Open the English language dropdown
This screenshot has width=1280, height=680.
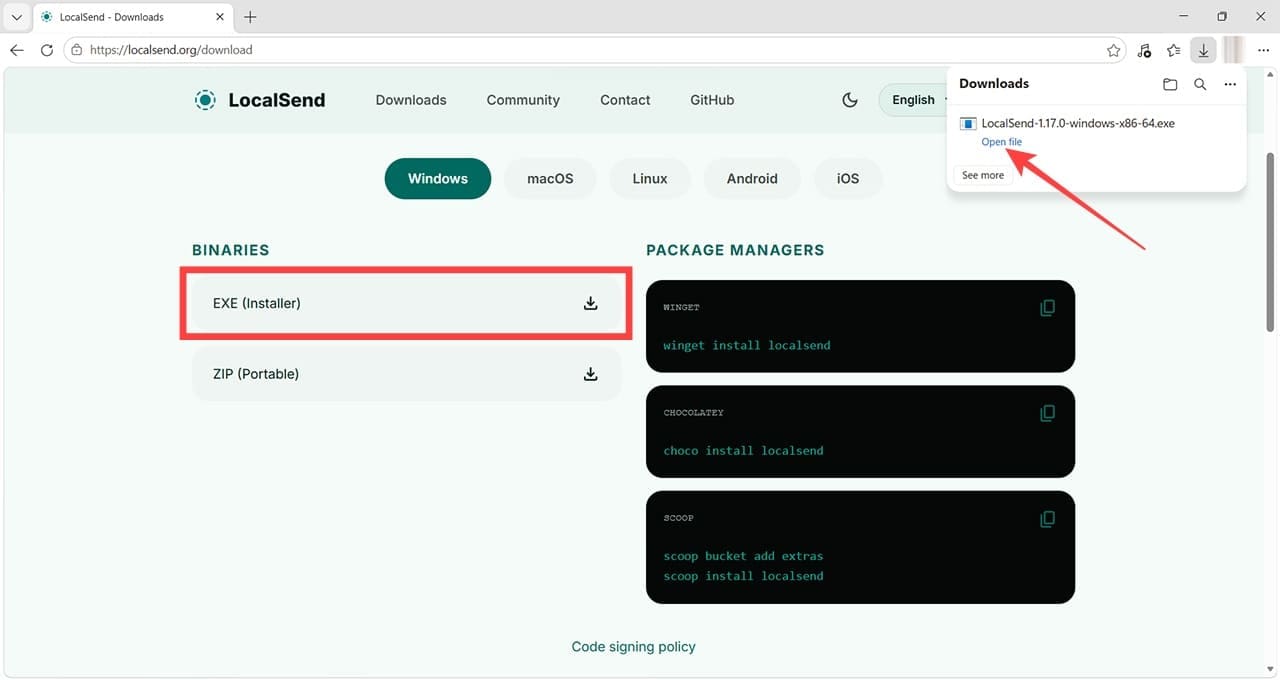[x=913, y=100]
